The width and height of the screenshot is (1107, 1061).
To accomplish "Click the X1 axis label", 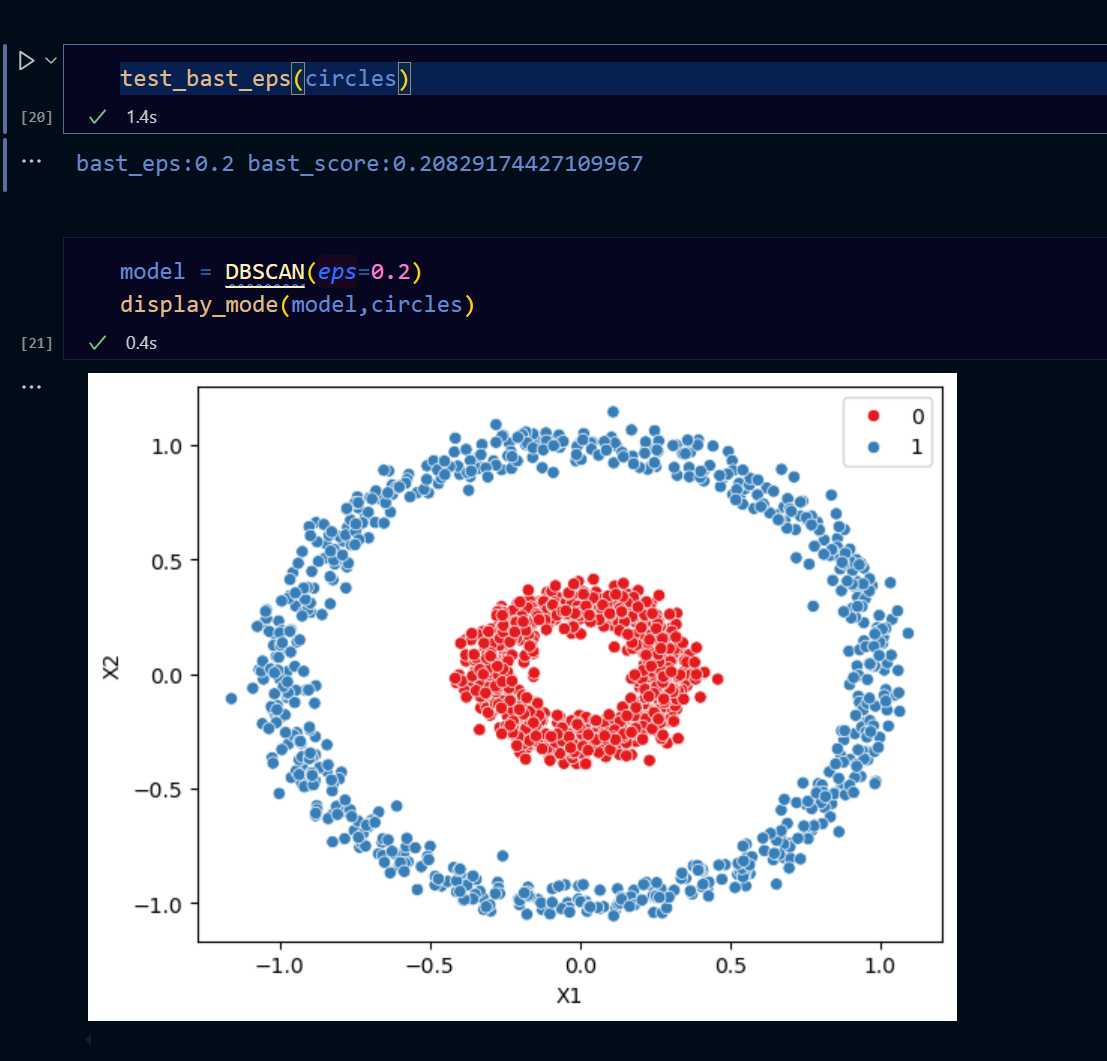I will (568, 995).
